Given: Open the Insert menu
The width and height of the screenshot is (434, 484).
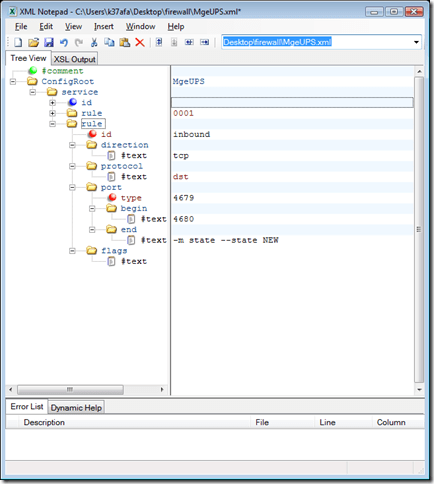Looking at the screenshot, I should coord(104,26).
